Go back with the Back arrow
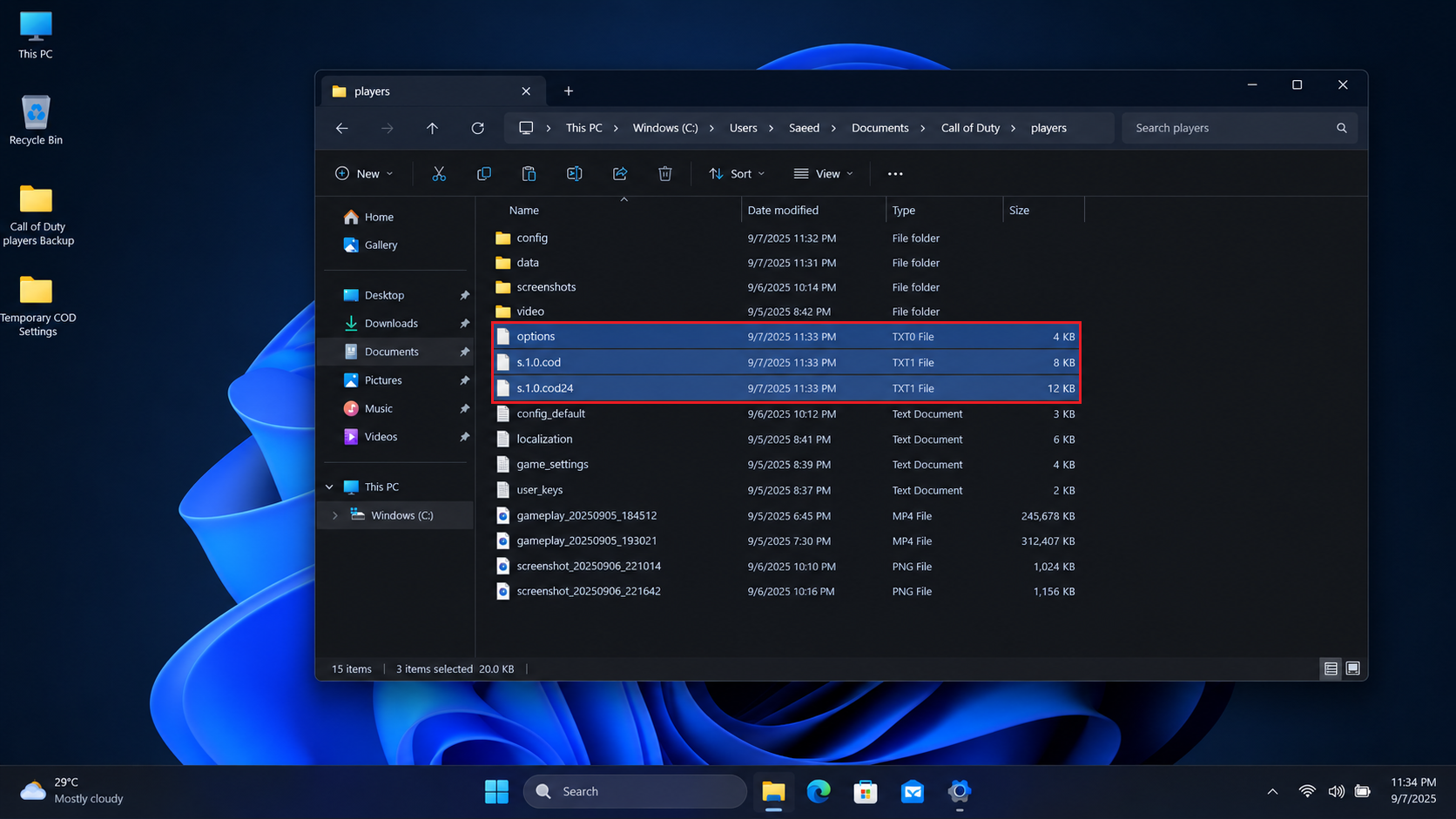 pos(342,128)
